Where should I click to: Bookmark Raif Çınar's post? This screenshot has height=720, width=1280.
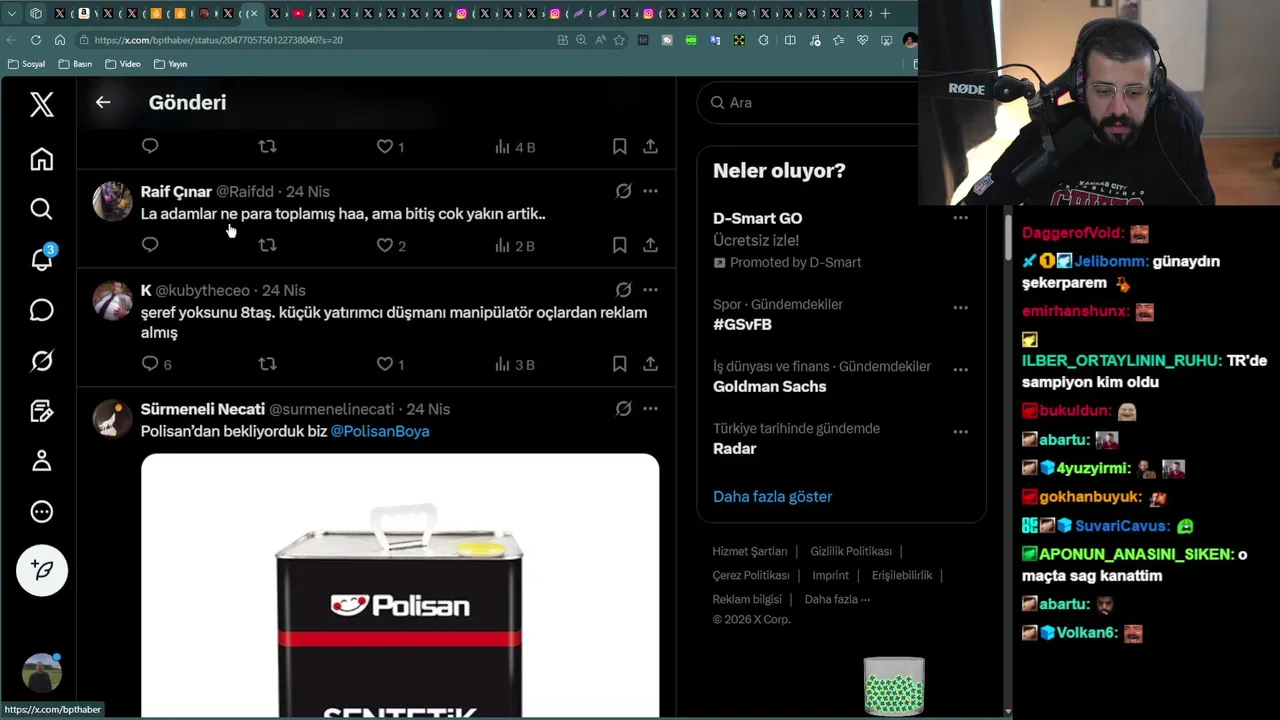[619, 245]
